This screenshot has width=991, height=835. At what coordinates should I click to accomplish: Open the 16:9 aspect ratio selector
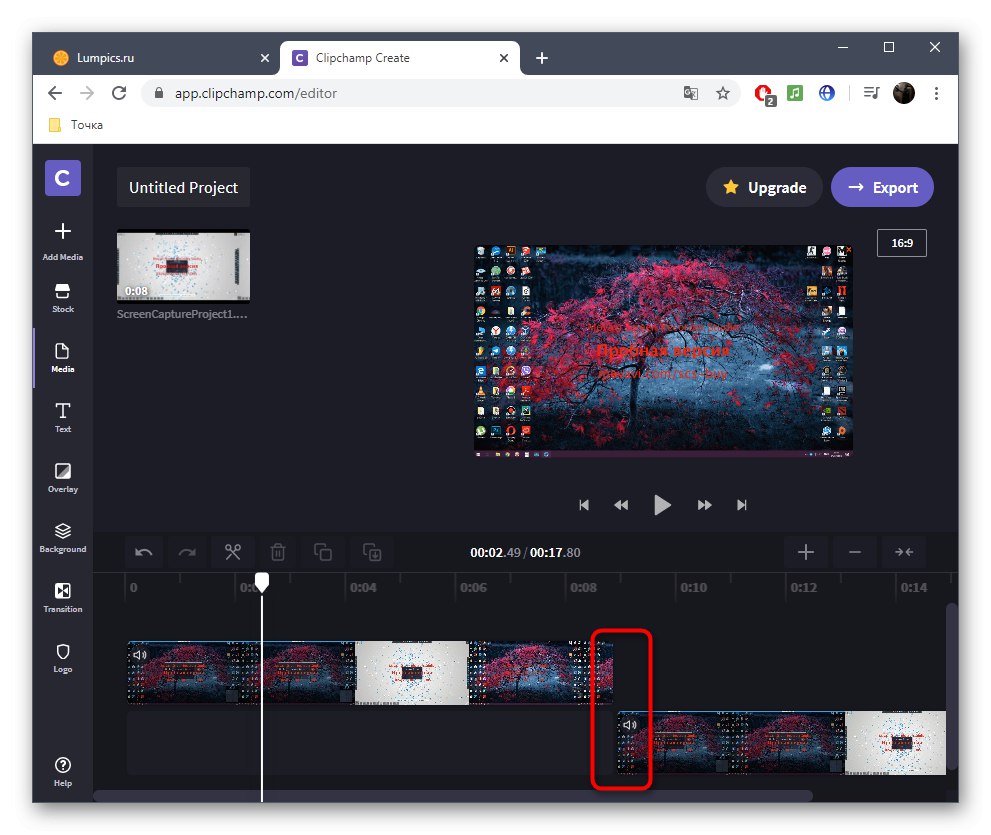click(901, 242)
